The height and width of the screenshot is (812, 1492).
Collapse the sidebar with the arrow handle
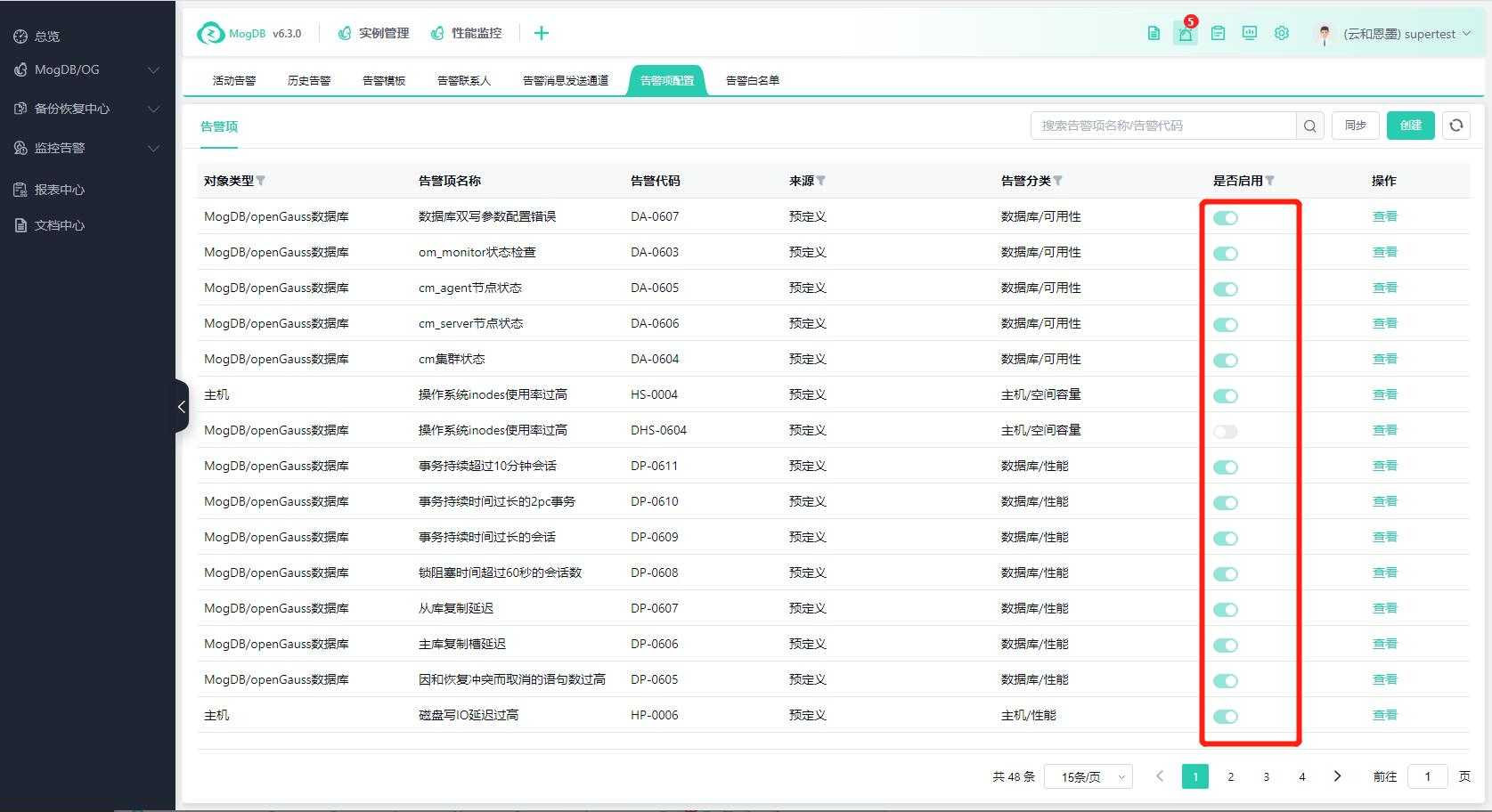[182, 407]
